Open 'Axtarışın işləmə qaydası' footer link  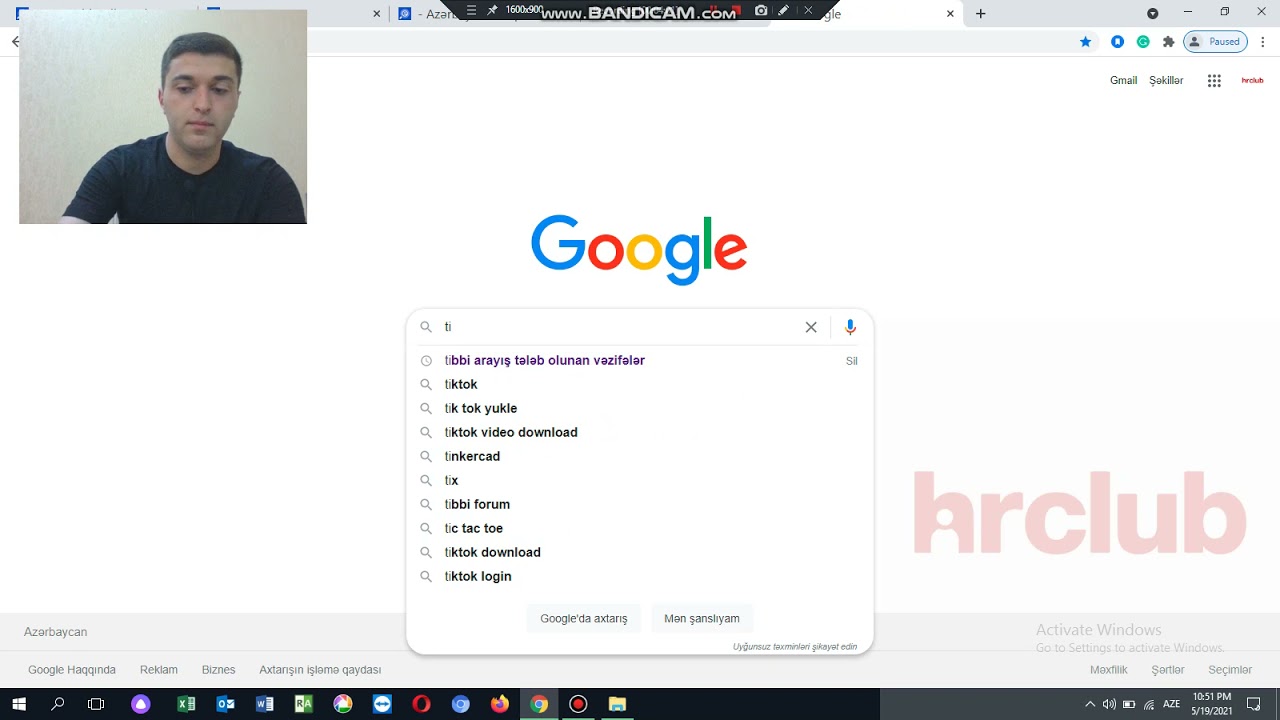click(320, 670)
